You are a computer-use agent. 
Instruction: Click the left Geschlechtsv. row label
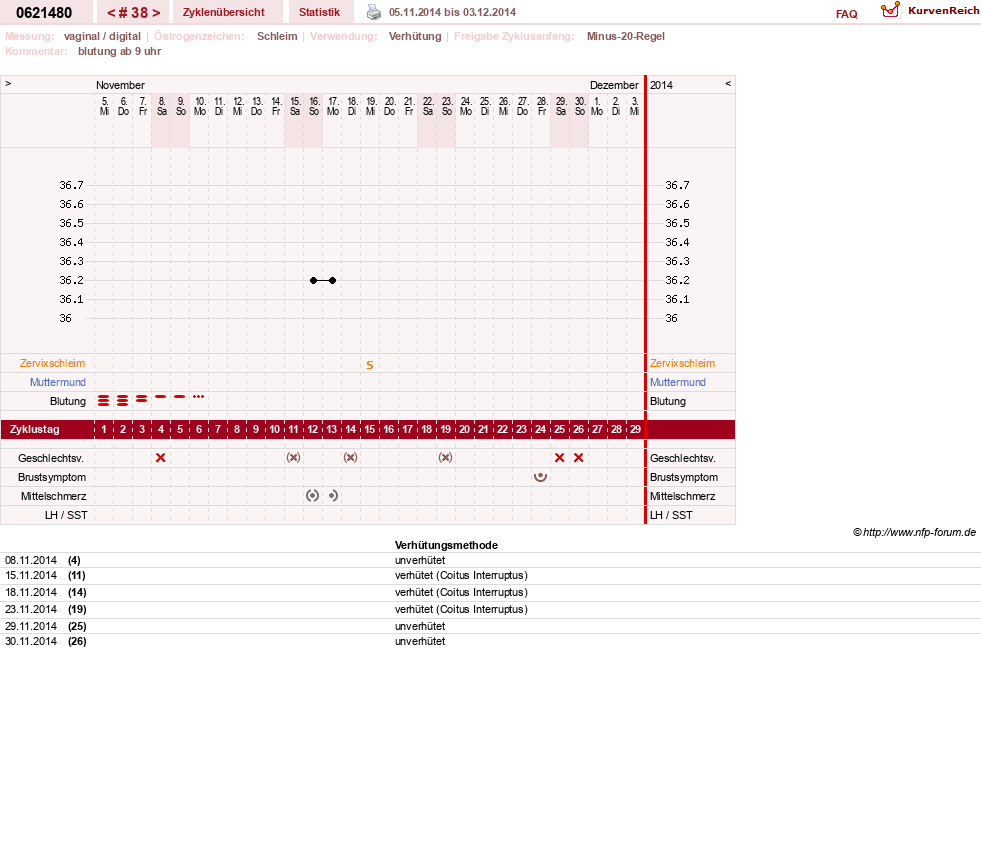(x=51, y=459)
